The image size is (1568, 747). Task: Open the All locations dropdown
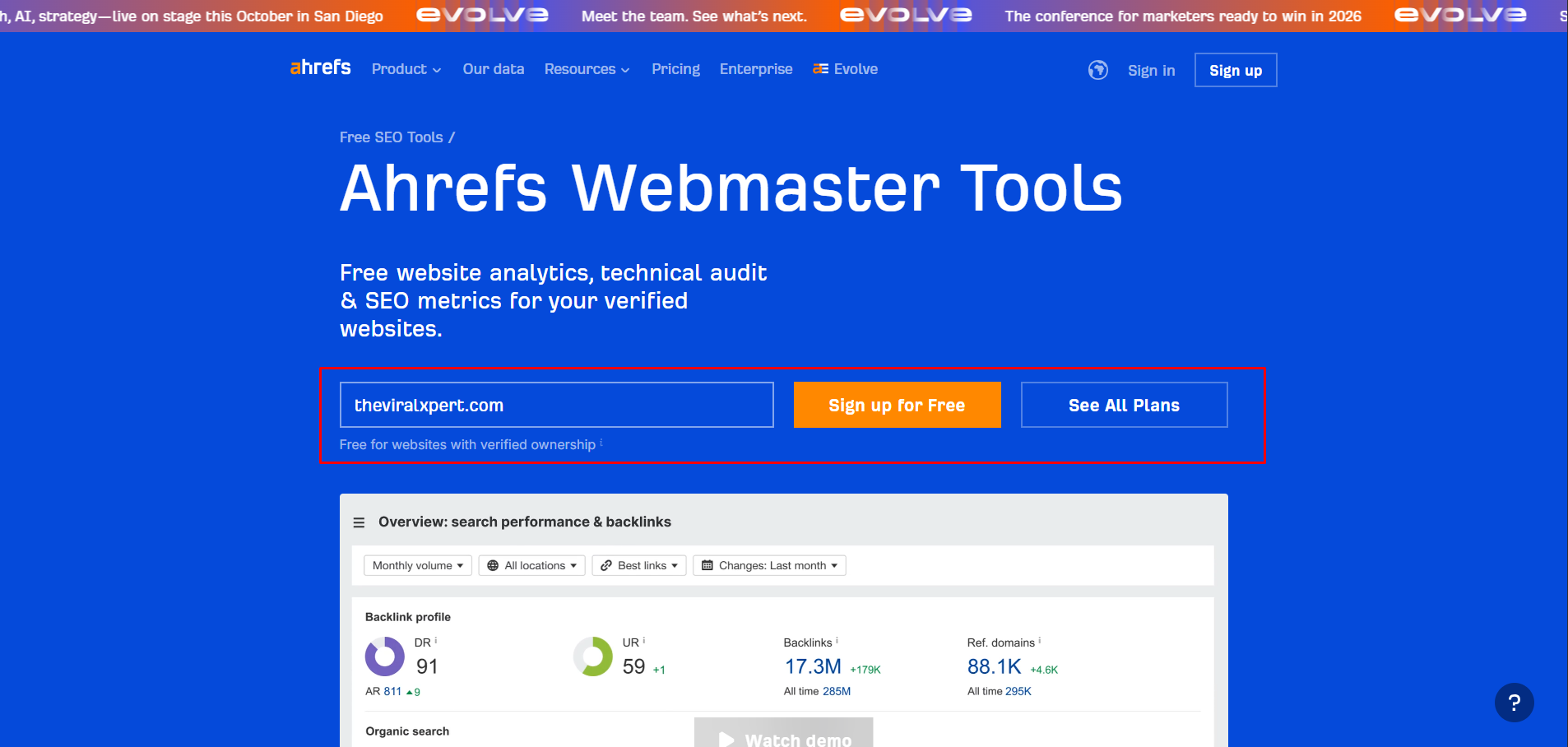click(531, 565)
